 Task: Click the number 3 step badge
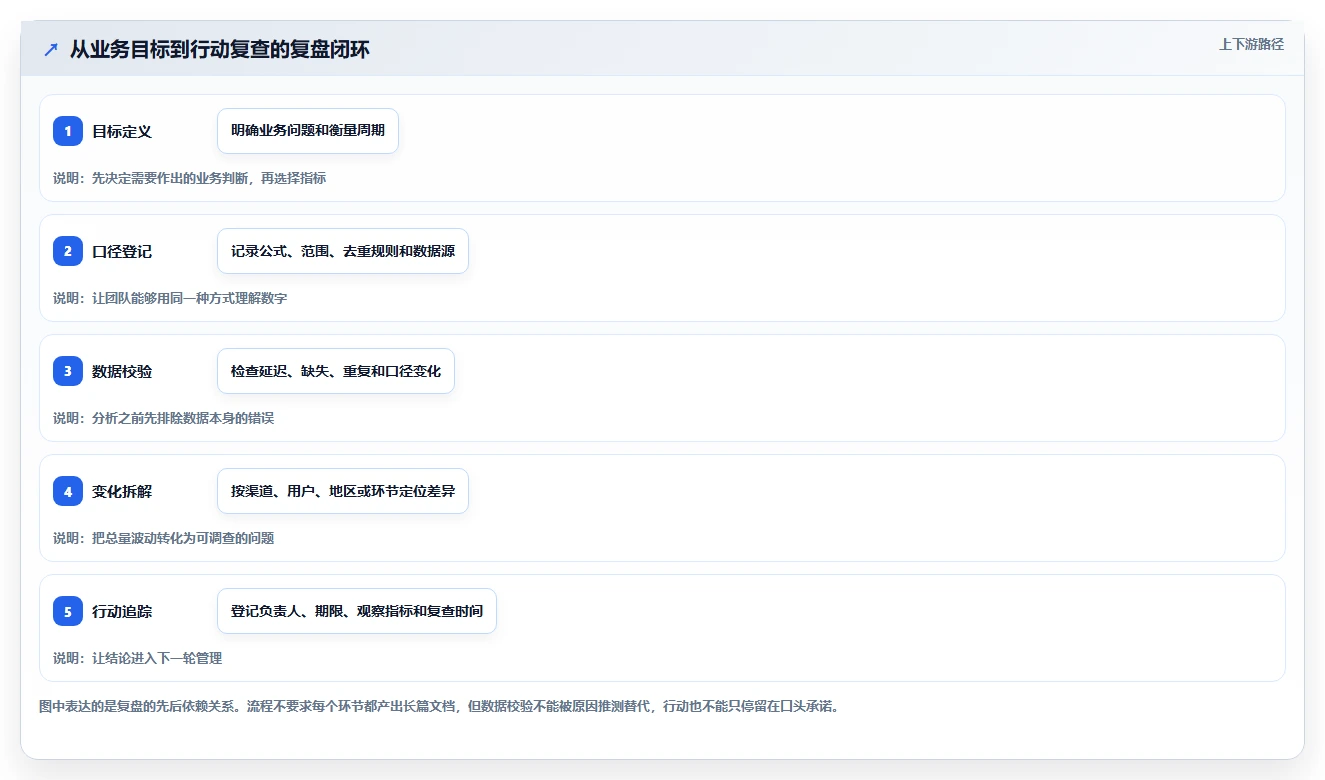[68, 371]
